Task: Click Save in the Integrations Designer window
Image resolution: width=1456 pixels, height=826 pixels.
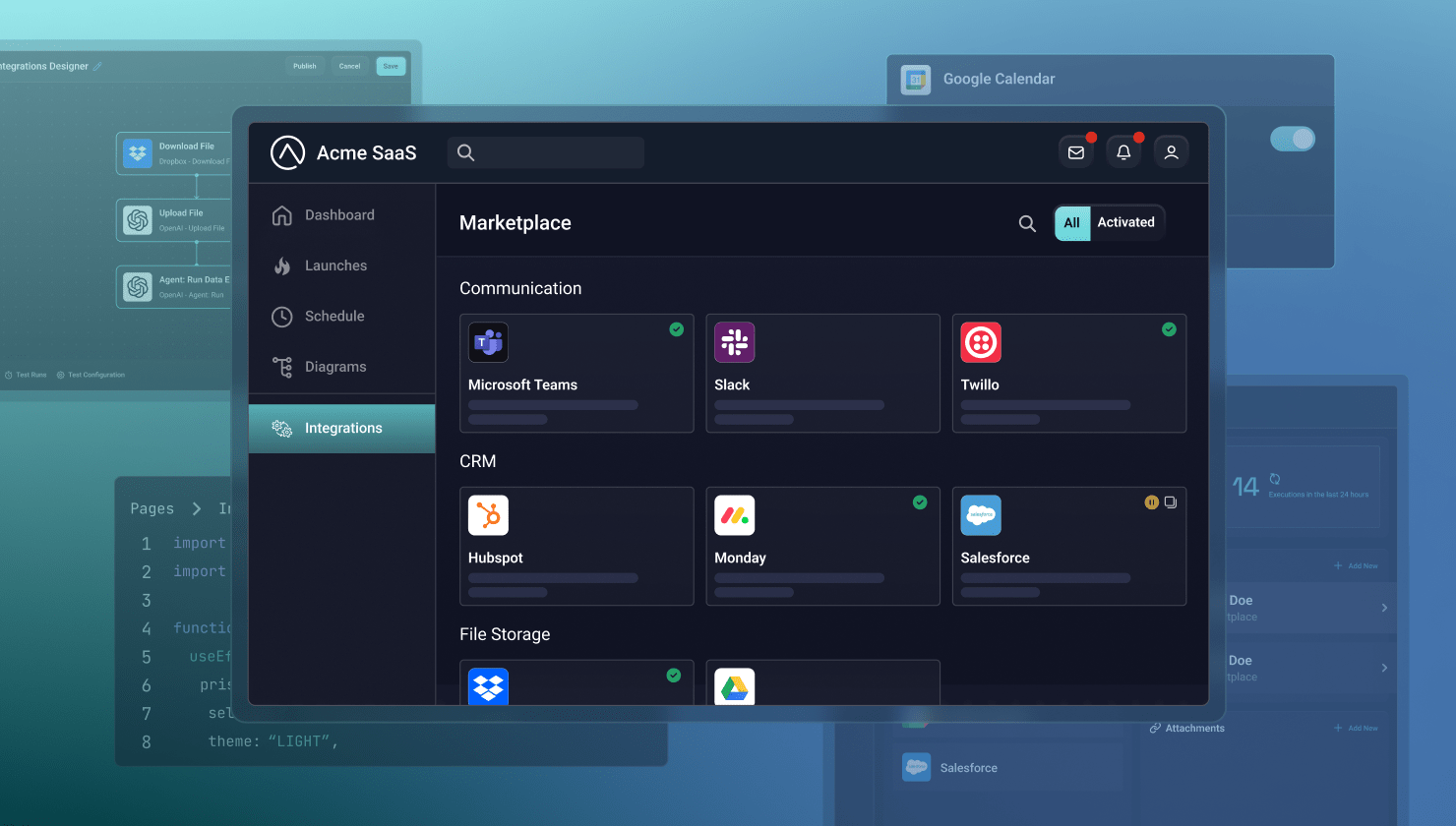Action: (x=391, y=67)
